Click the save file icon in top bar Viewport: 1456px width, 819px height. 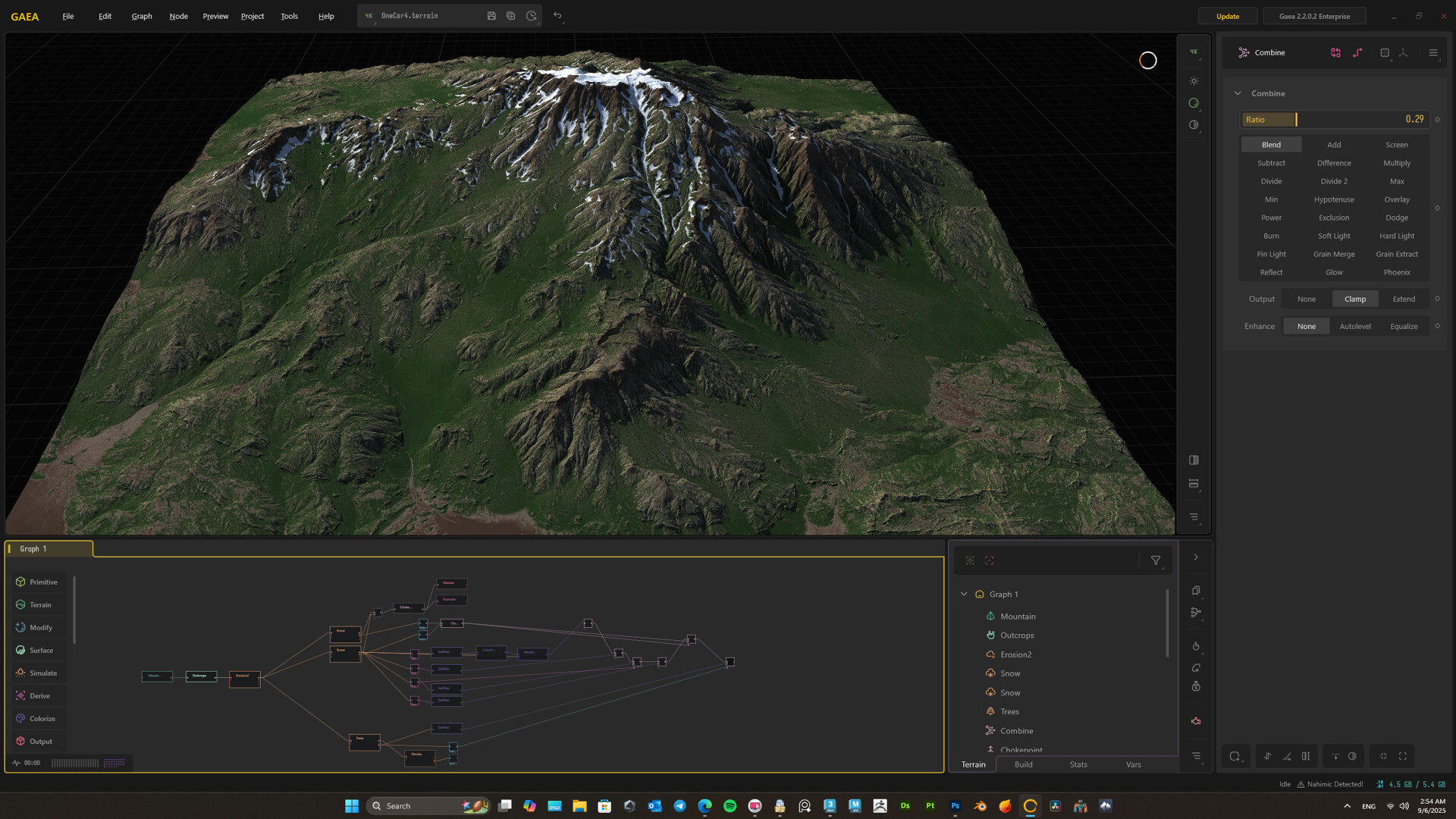point(491,16)
